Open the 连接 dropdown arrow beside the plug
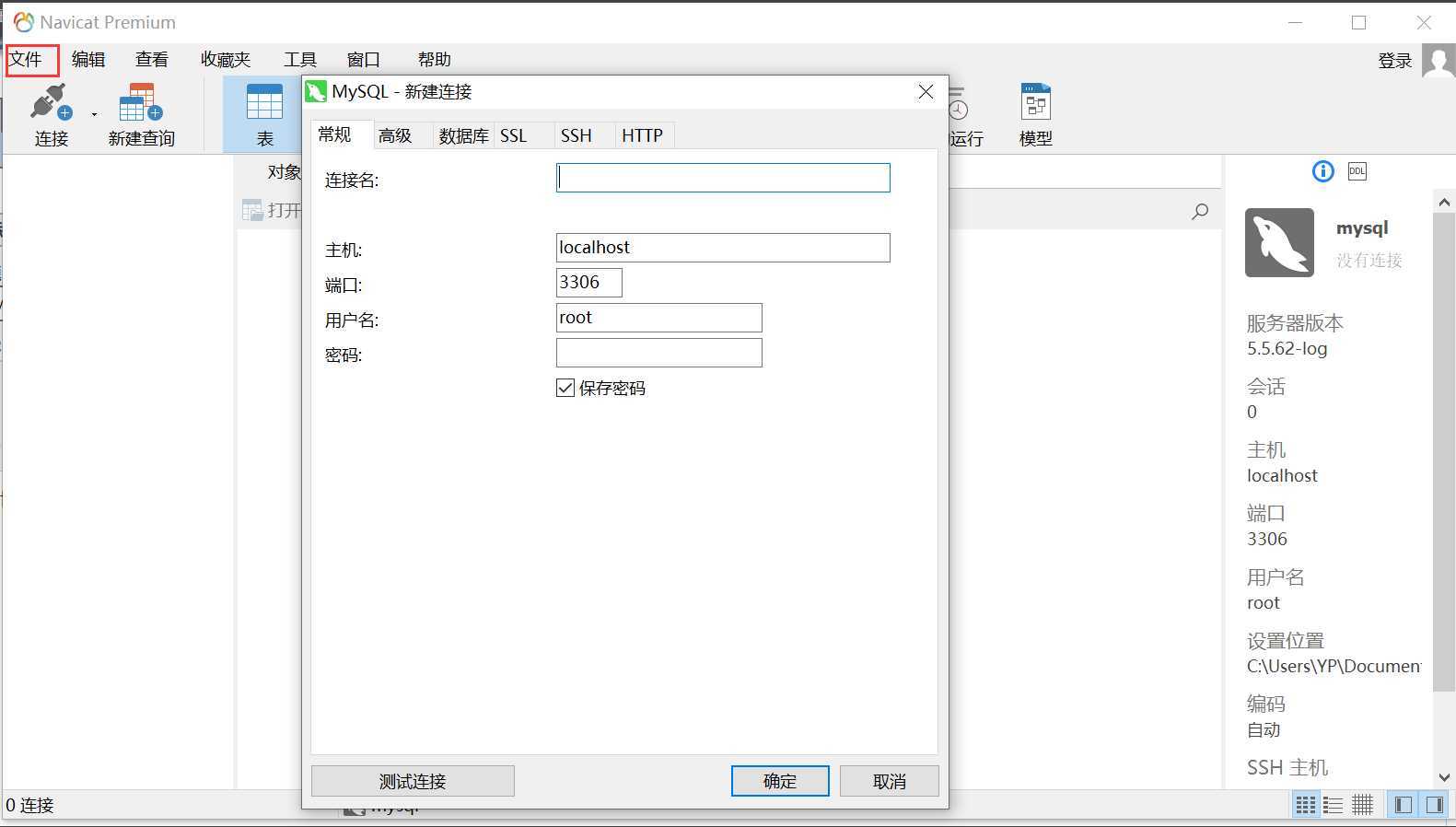Image resolution: width=1456 pixels, height=827 pixels. 94,115
